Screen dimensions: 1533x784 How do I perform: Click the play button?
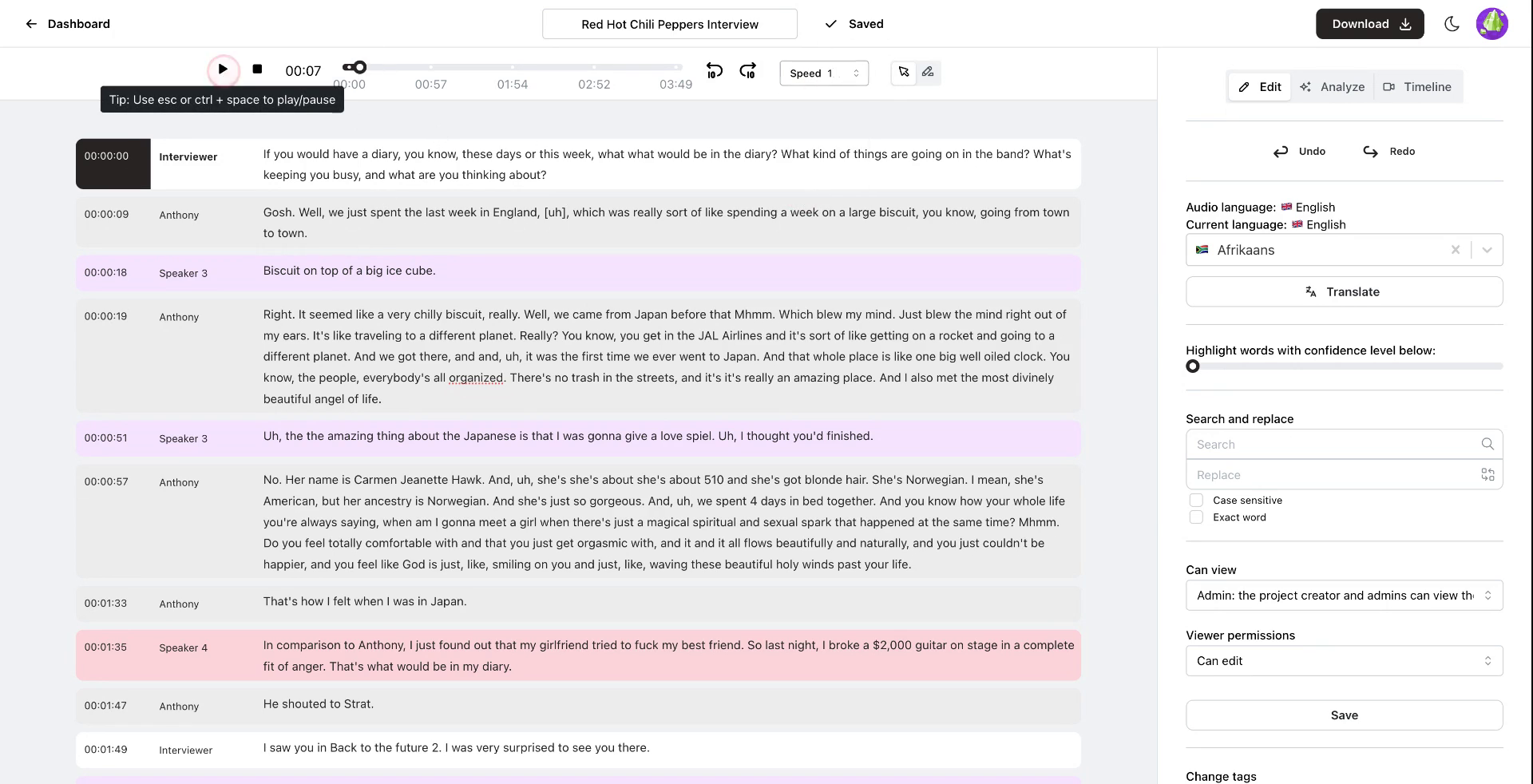point(223,69)
